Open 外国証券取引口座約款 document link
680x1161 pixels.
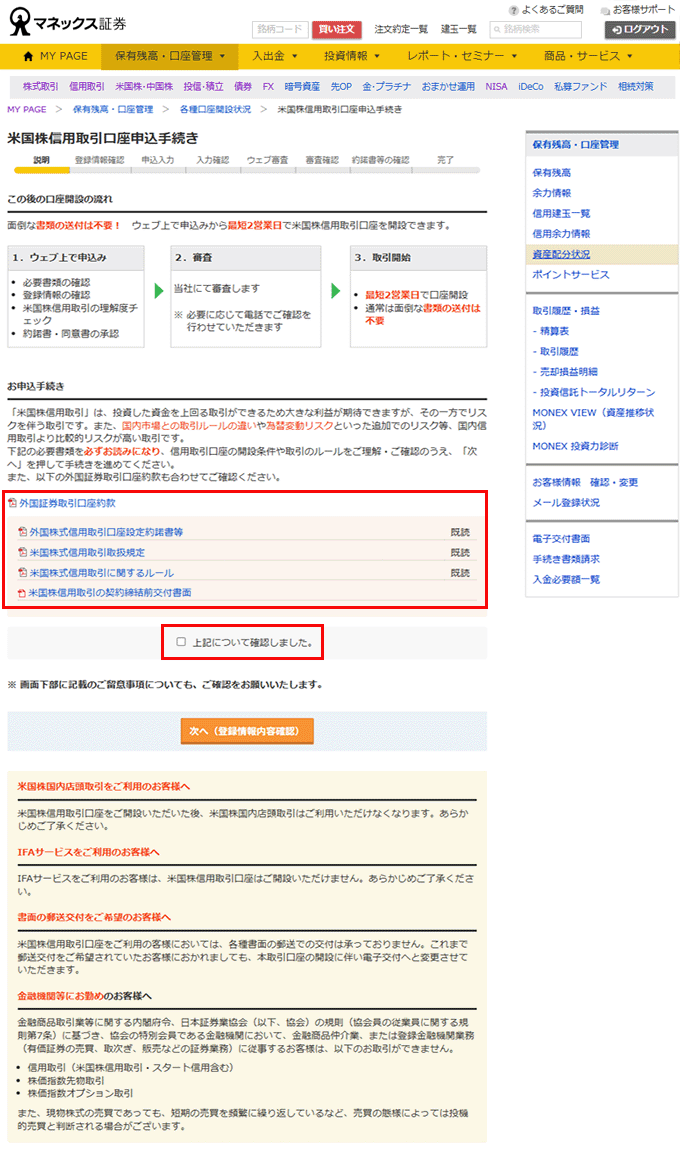point(67,503)
